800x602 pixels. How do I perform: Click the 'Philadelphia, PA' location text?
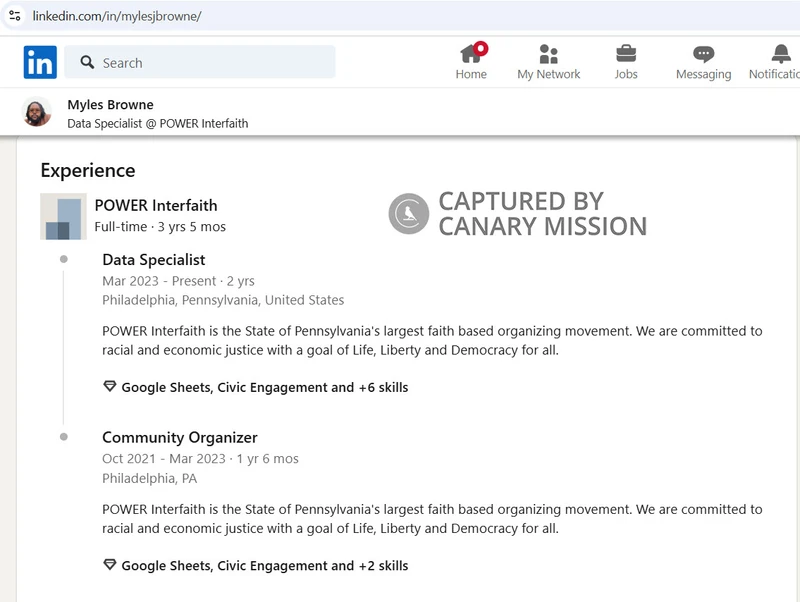pos(149,478)
